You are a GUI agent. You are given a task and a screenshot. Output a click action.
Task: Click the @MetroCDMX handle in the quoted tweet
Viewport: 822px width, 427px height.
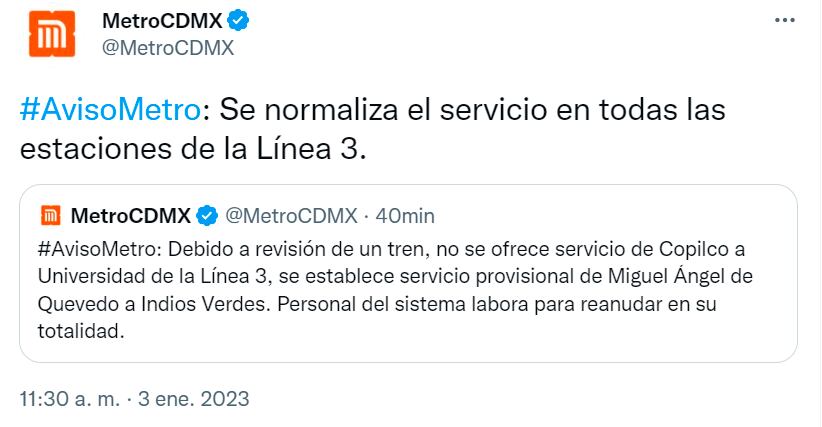coord(290,216)
